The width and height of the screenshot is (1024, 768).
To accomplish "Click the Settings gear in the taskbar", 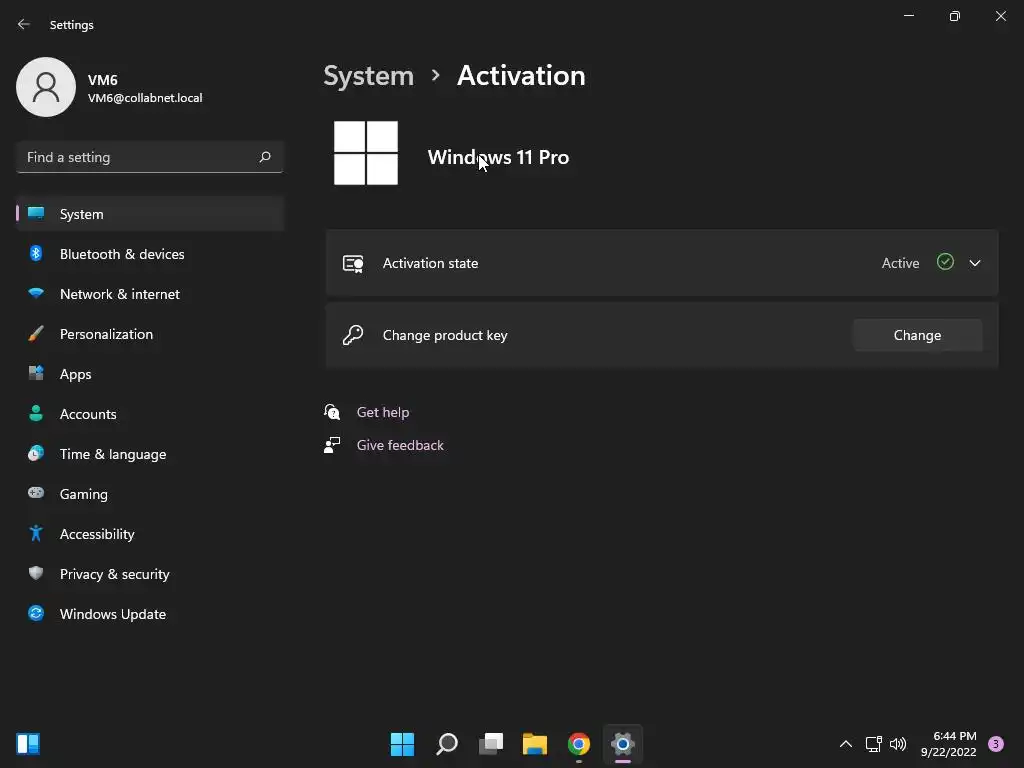I will [x=623, y=744].
